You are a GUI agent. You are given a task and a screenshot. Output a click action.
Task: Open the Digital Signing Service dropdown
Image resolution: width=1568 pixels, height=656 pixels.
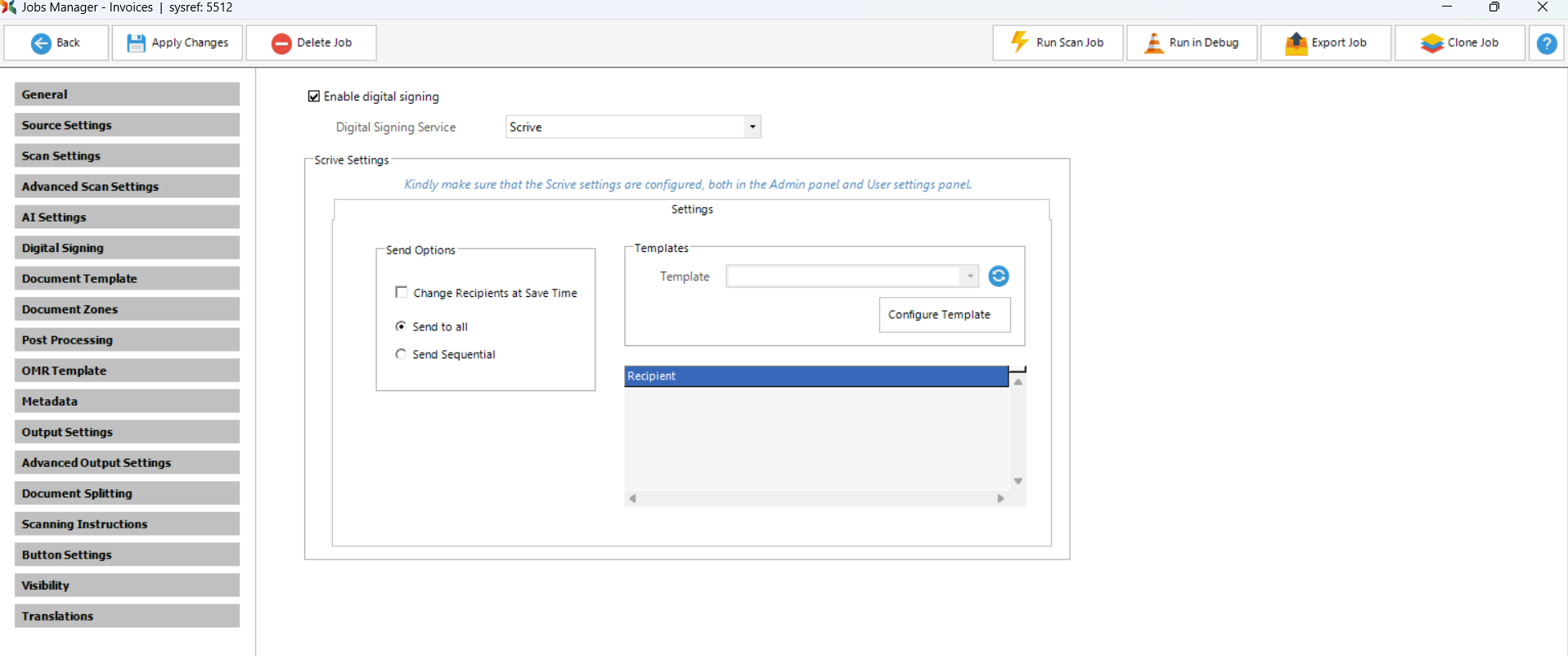pos(752,127)
